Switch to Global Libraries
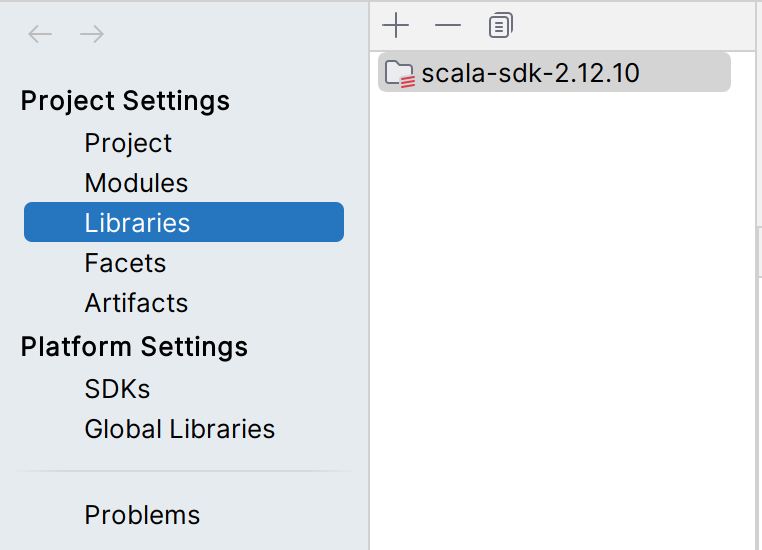 [x=180, y=429]
